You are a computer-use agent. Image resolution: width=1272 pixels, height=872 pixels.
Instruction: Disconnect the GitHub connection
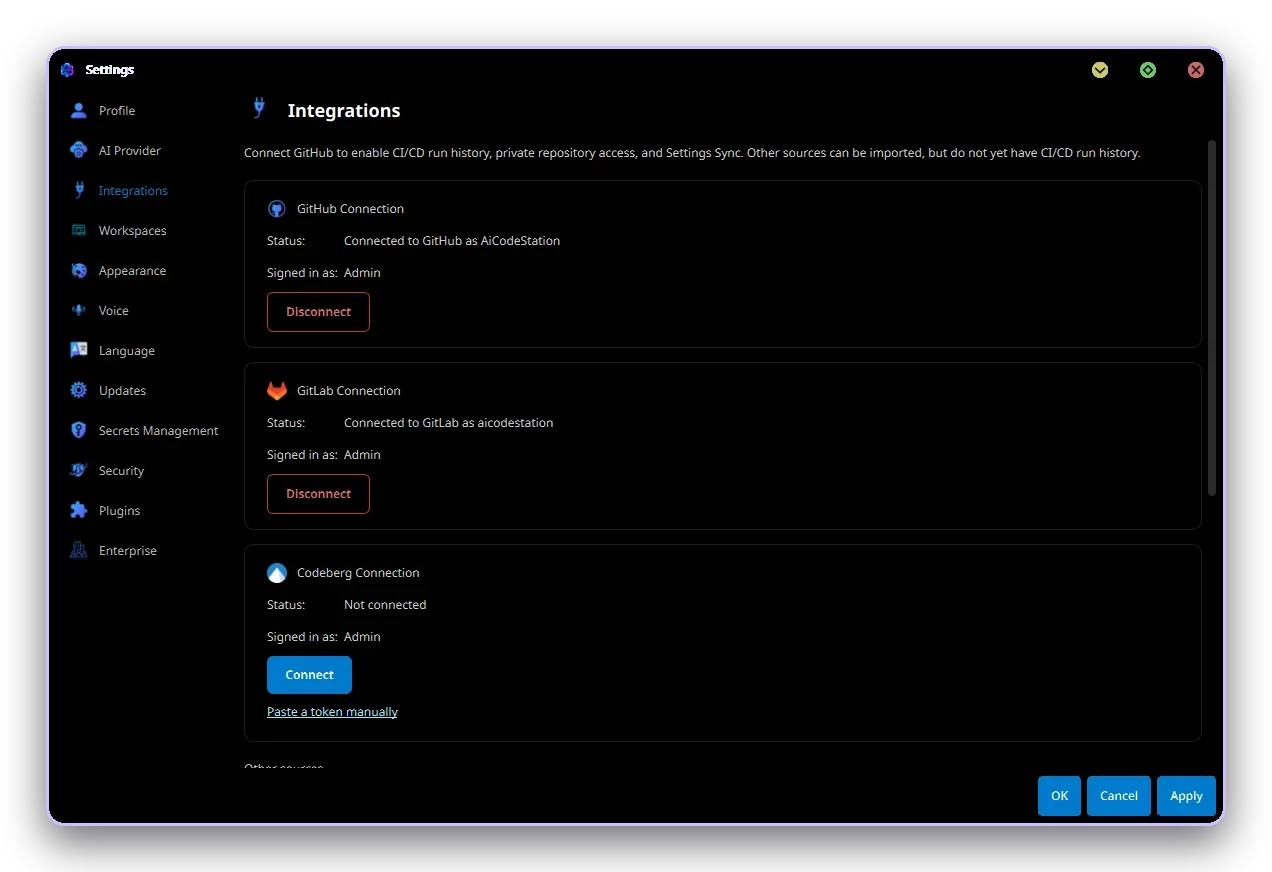[x=318, y=312]
